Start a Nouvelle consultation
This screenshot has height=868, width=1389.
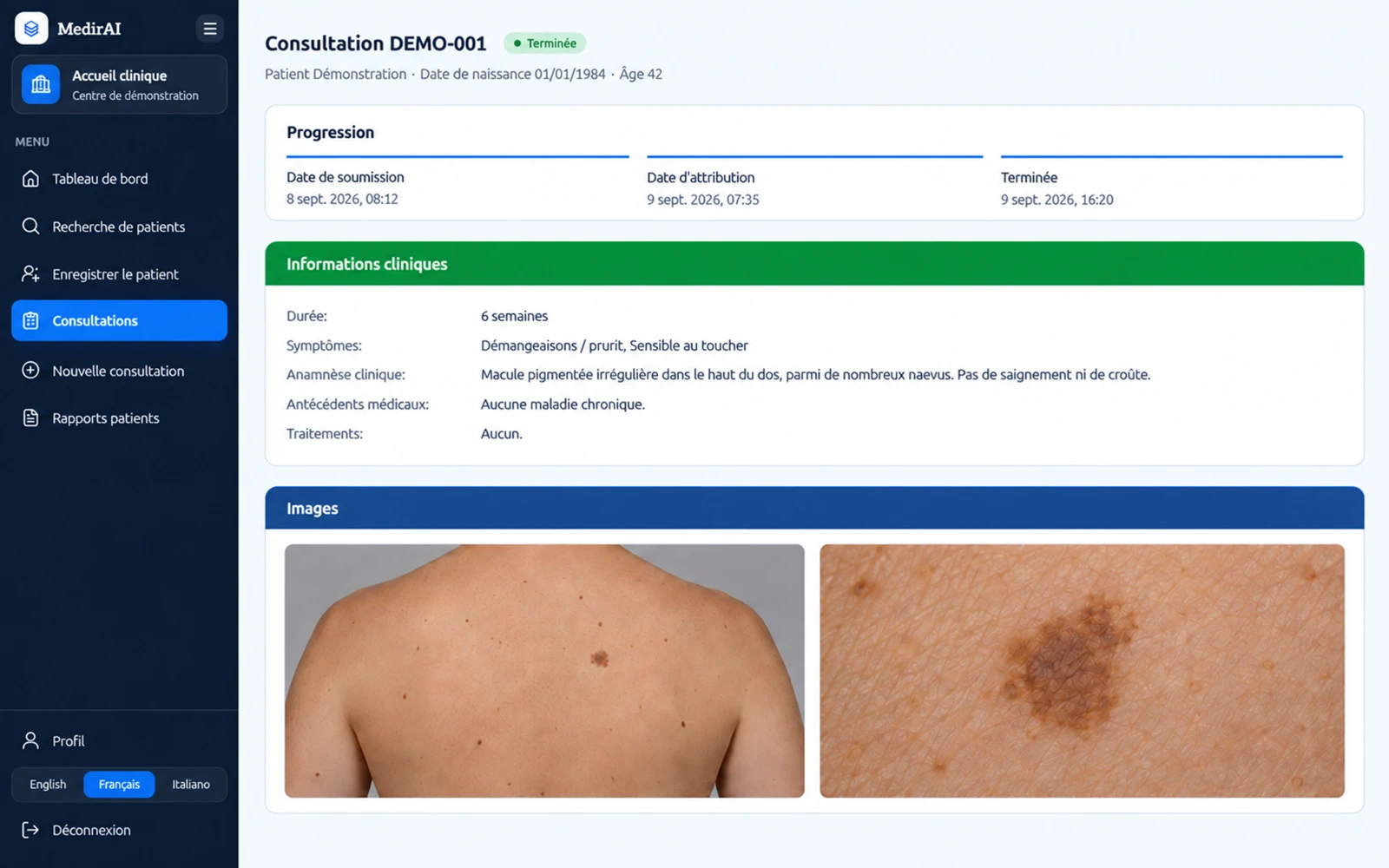(x=119, y=371)
